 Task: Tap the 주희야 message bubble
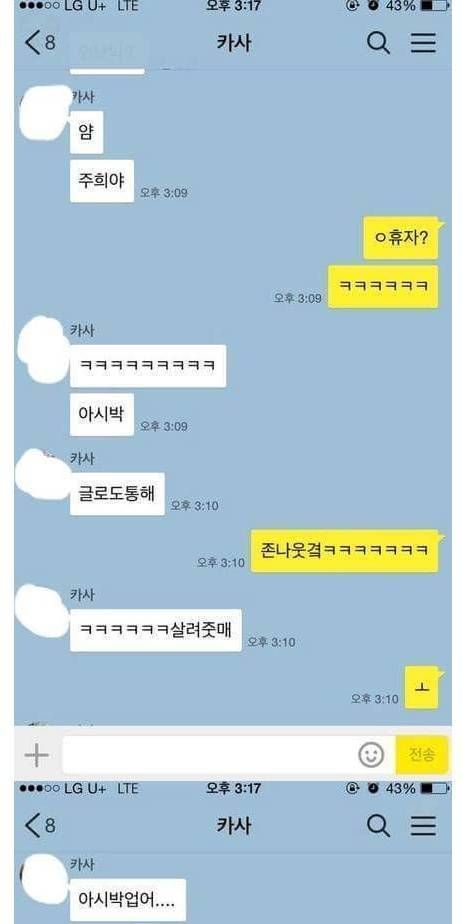pyautogui.click(x=102, y=181)
